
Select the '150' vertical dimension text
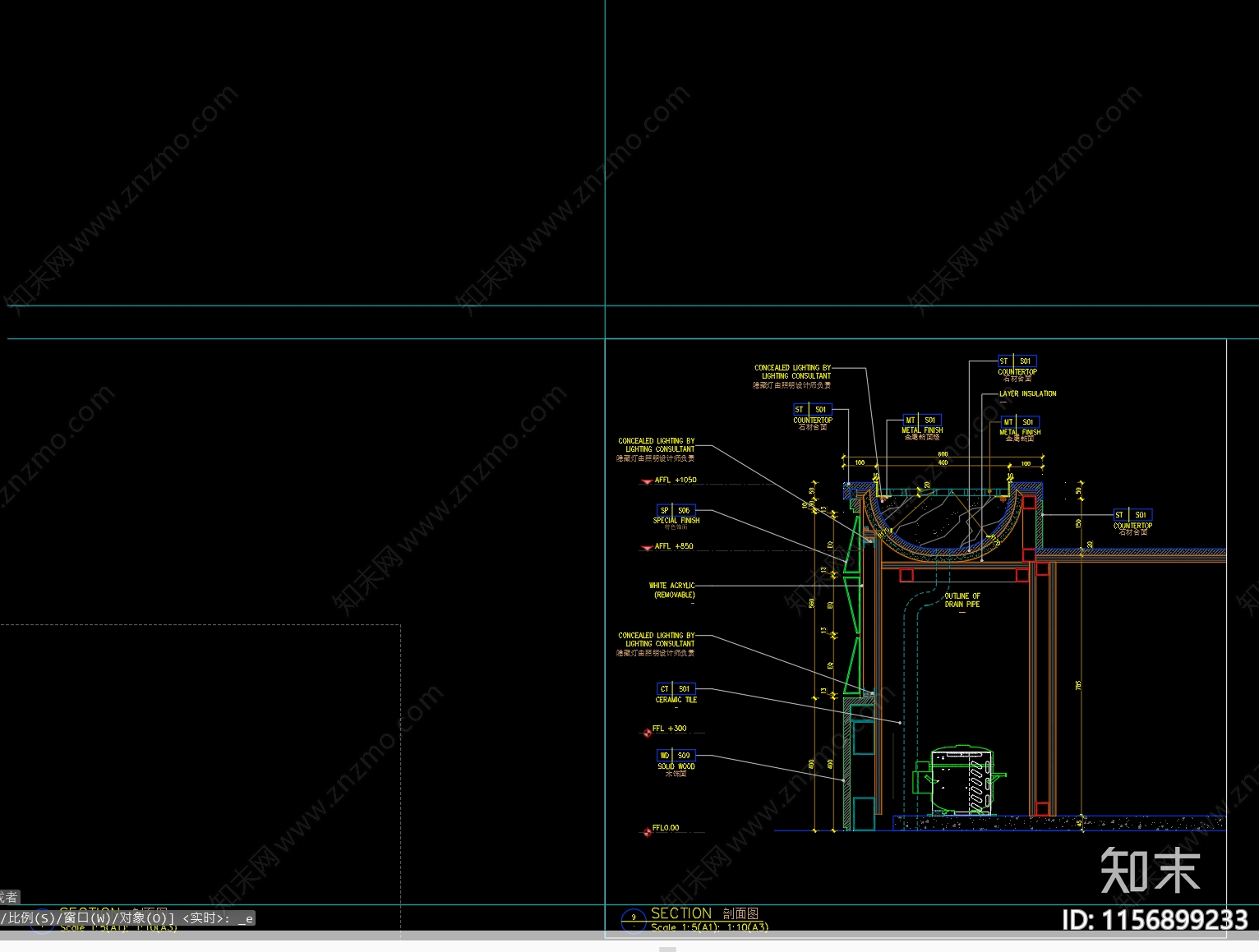click(x=1078, y=522)
